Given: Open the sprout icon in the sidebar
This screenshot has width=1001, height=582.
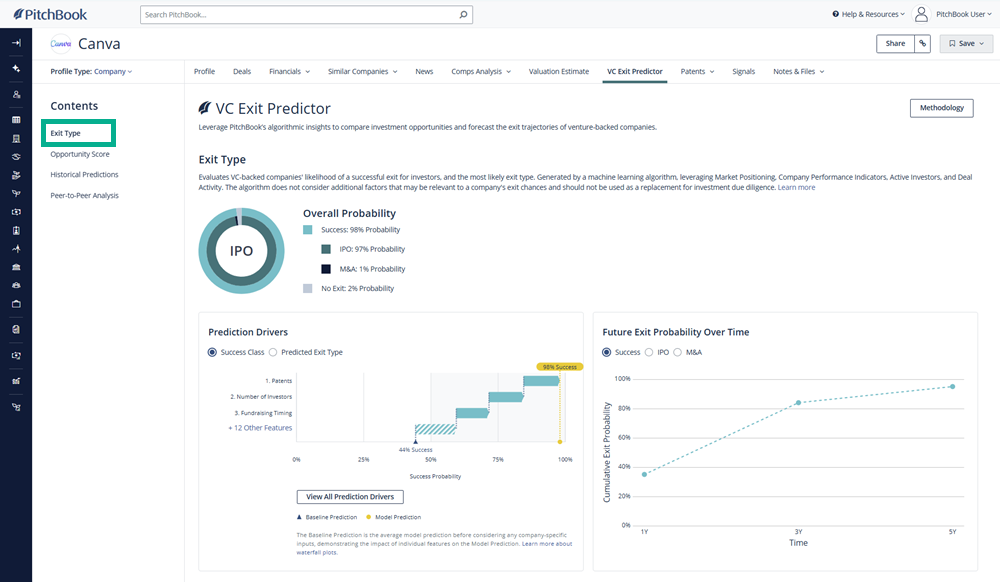Looking at the screenshot, I should coord(16,193).
